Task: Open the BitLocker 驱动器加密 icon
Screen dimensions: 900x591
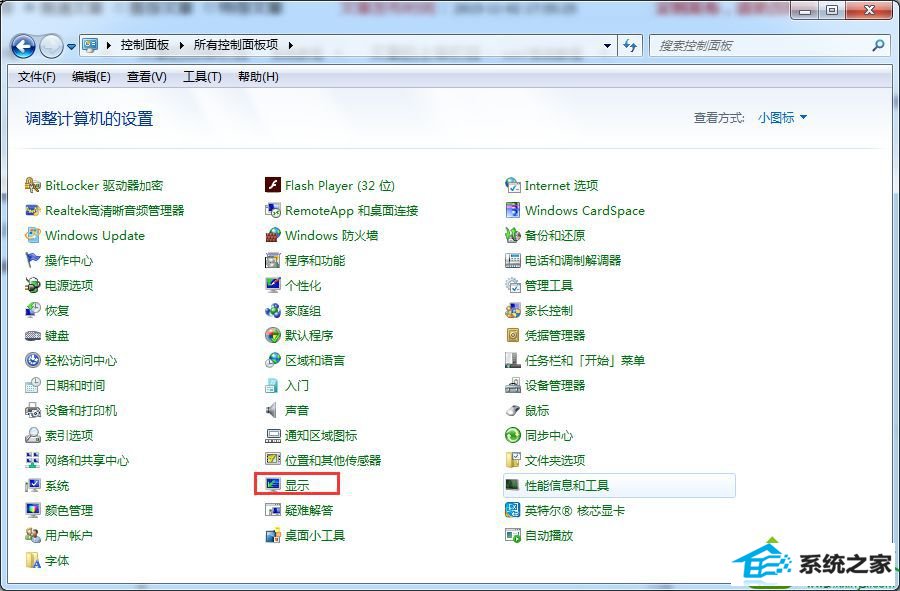Action: 33,185
